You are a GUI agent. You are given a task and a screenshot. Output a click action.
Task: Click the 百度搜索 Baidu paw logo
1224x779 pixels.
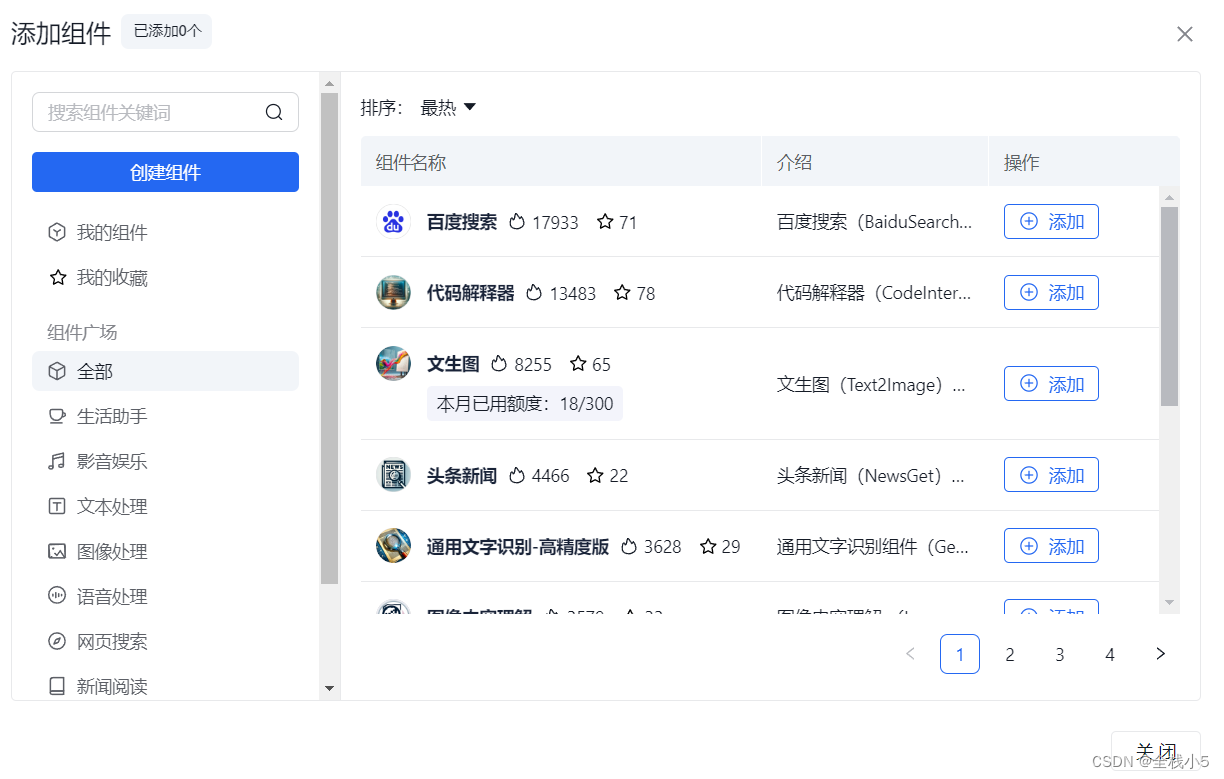pyautogui.click(x=393, y=222)
